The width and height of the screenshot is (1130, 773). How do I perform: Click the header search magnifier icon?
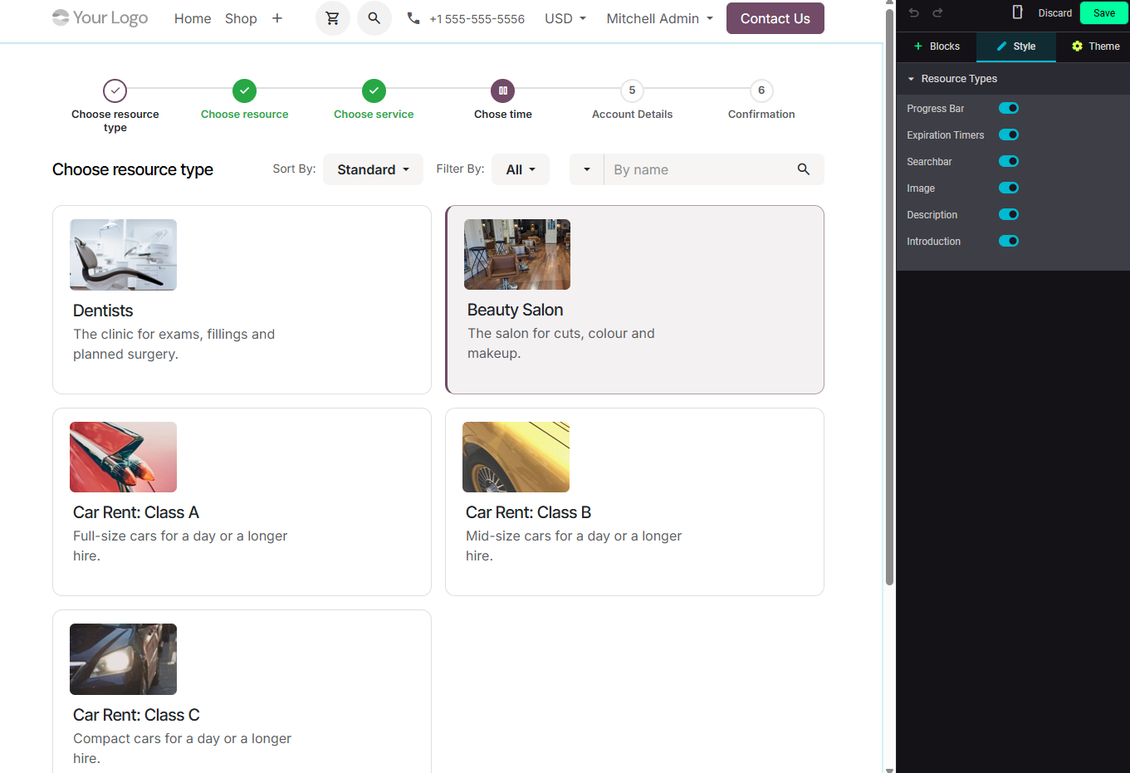374,19
